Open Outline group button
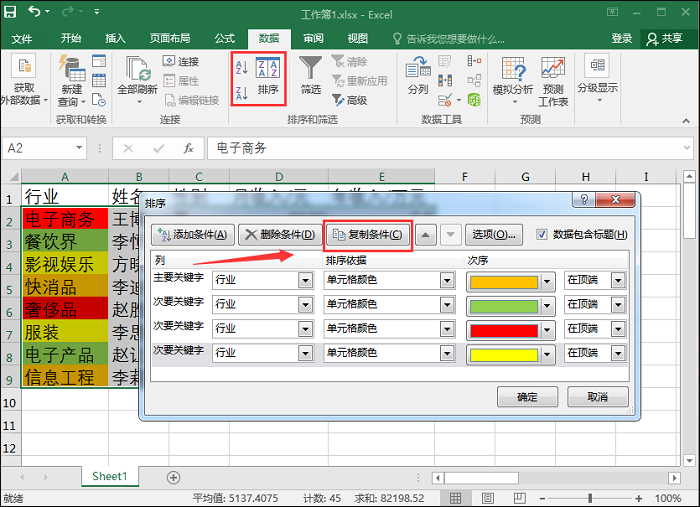 [597, 78]
